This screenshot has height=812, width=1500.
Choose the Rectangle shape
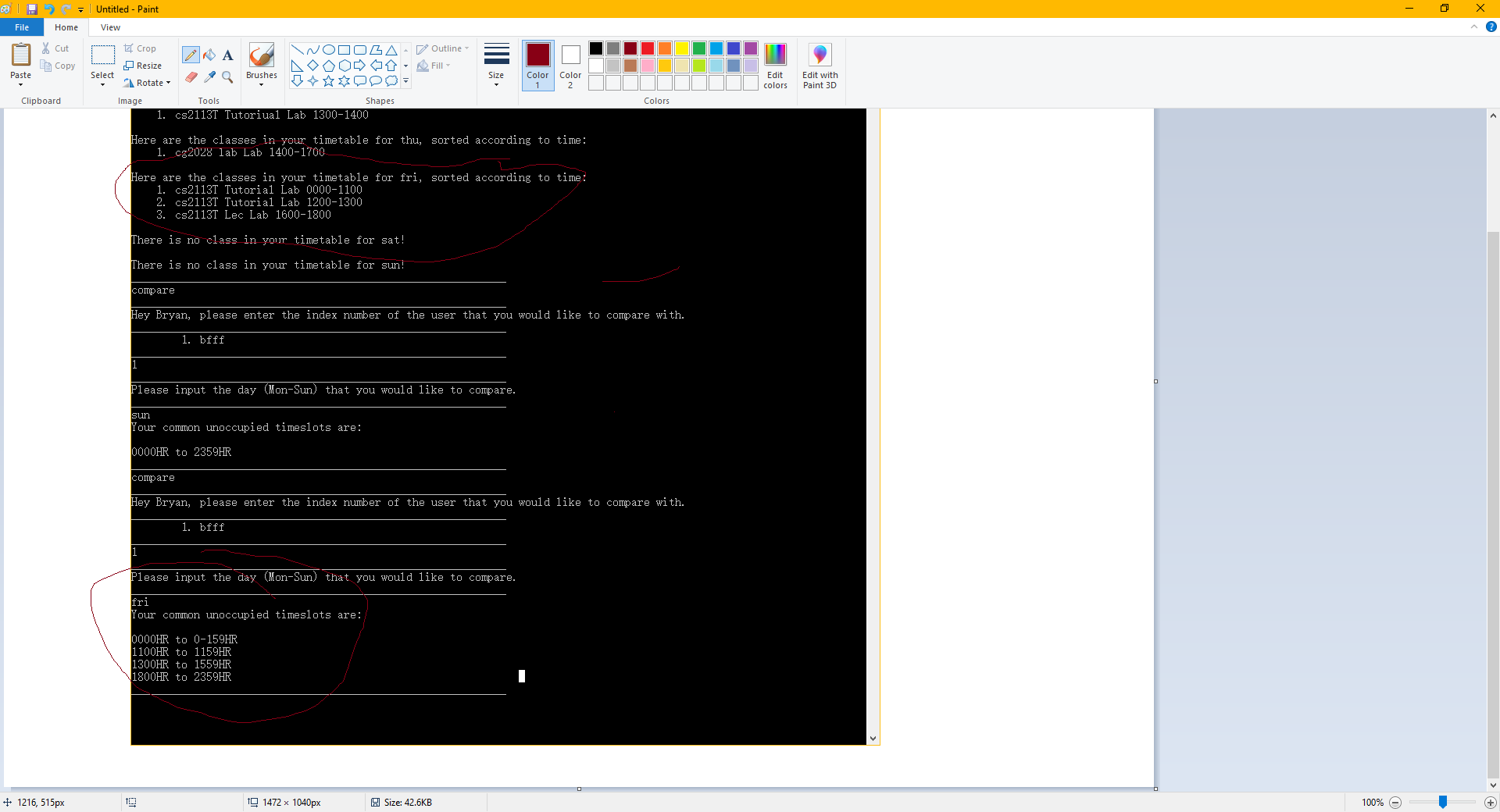(x=344, y=49)
